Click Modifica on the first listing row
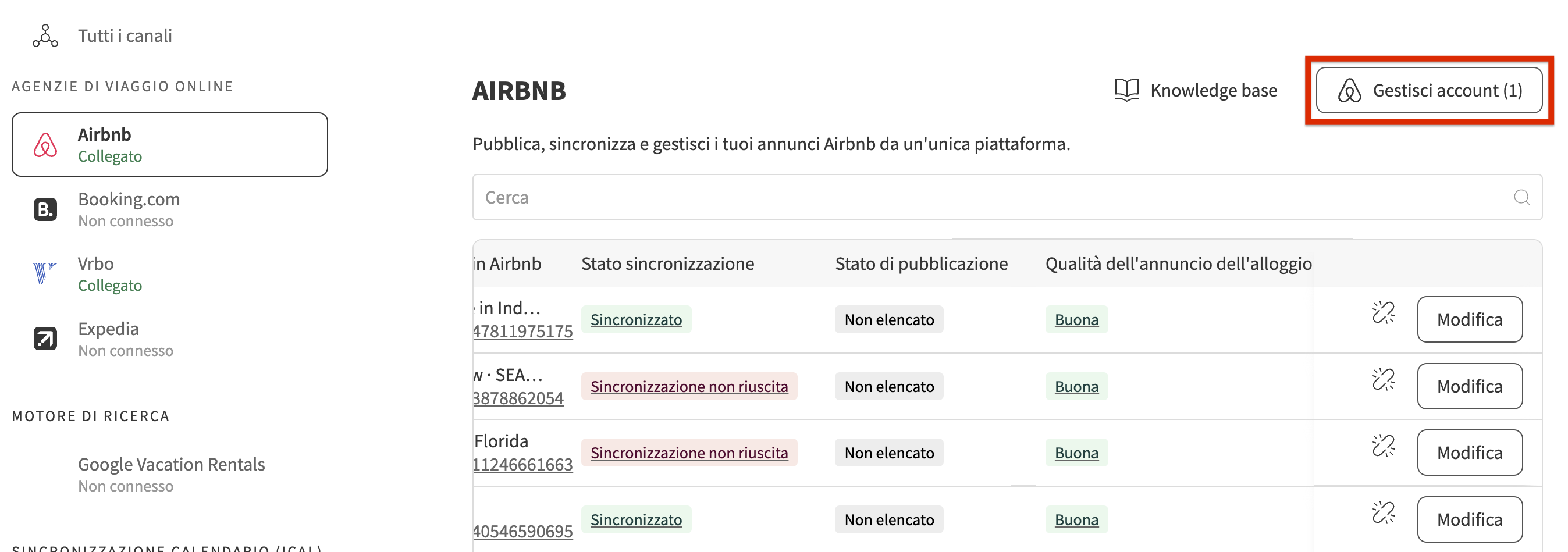Viewport: 1568px width, 552px height. click(1469, 319)
